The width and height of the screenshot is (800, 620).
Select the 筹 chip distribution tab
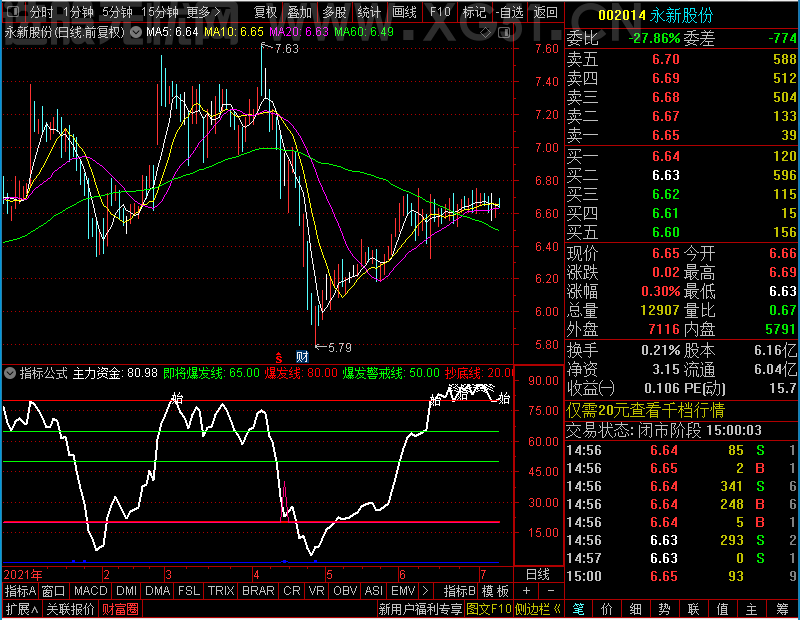(782, 609)
